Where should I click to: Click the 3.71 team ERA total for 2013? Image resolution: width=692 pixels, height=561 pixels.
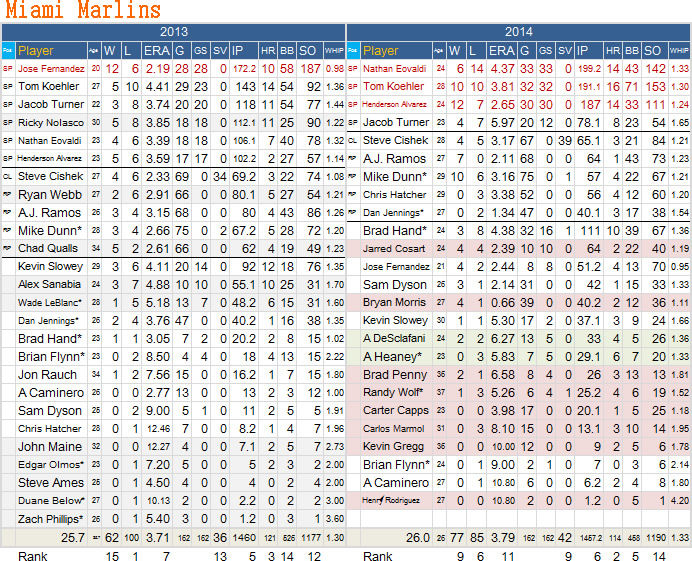tap(158, 538)
